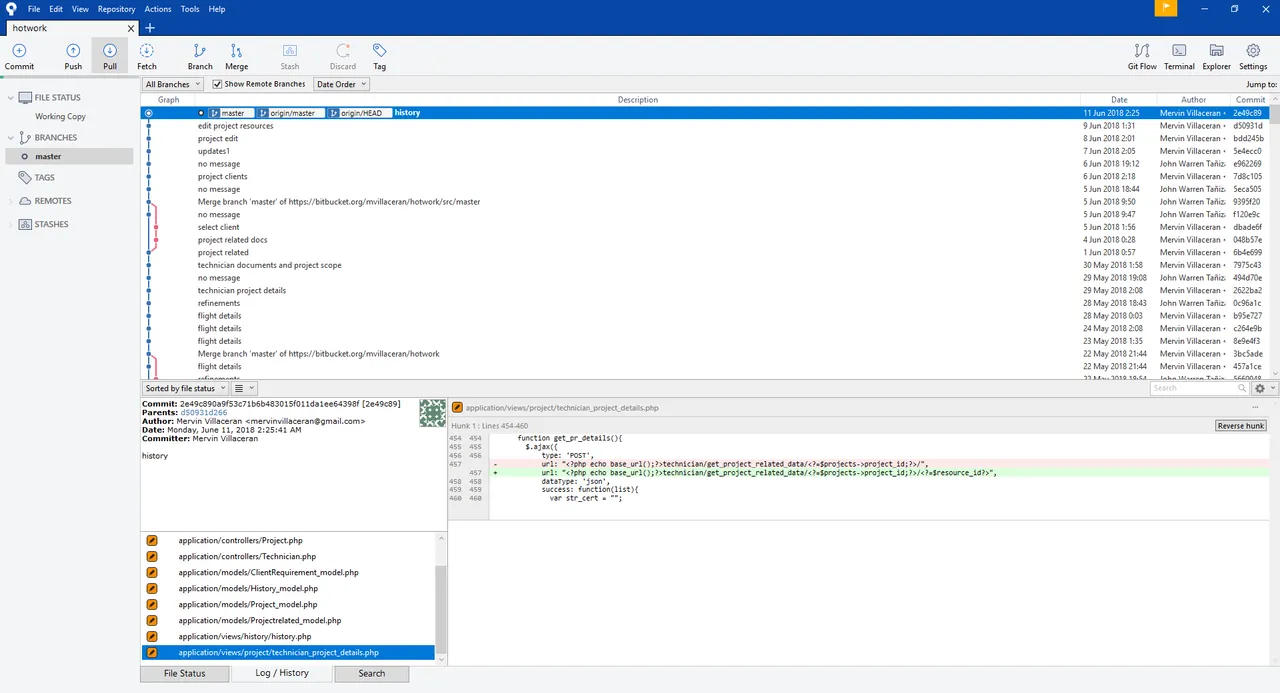Open the File menu

point(34,9)
